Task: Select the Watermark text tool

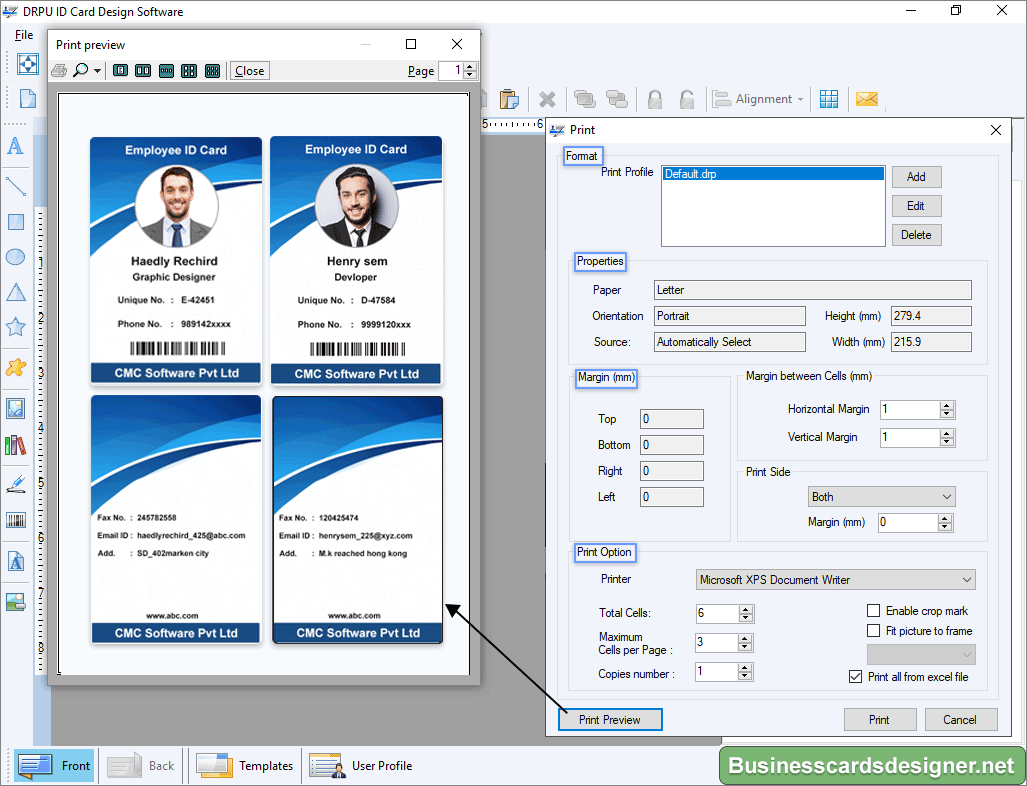Action: click(16, 561)
